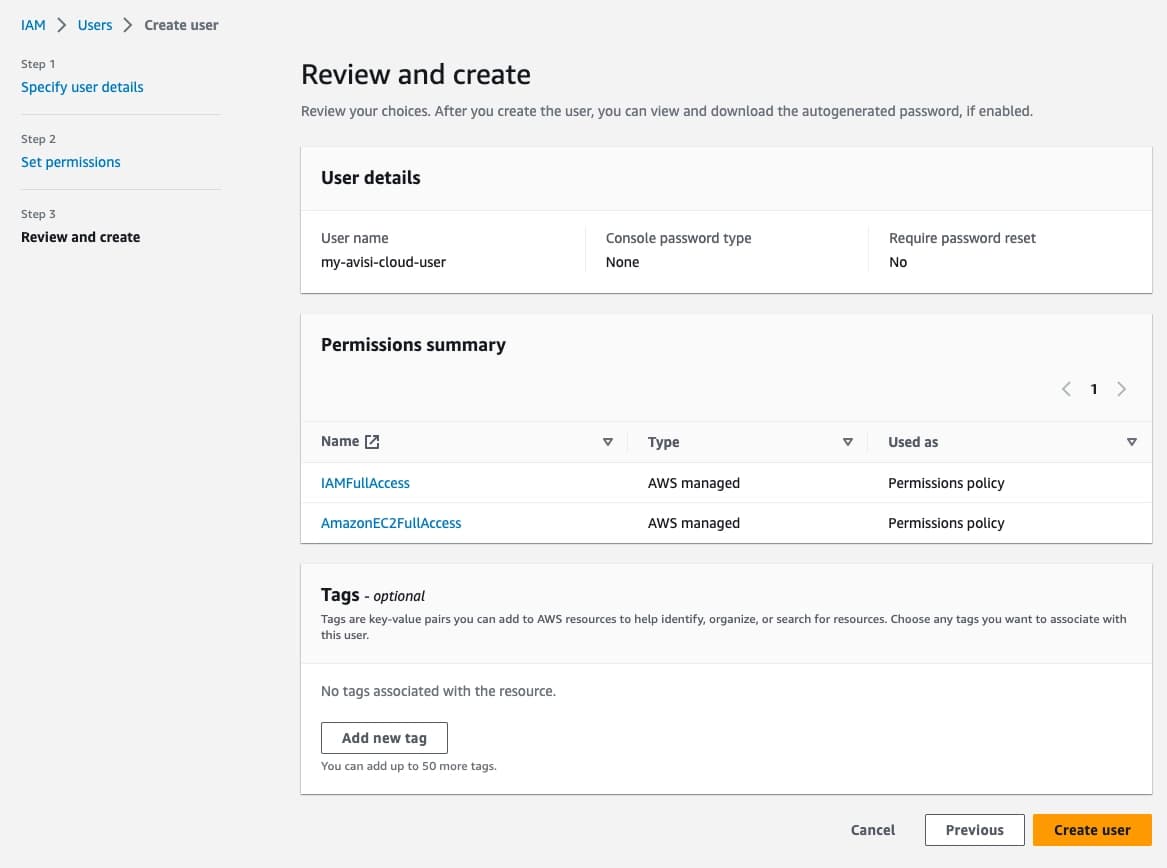The height and width of the screenshot is (868, 1167).
Task: Go to next page of permissions
Action: 1122,389
